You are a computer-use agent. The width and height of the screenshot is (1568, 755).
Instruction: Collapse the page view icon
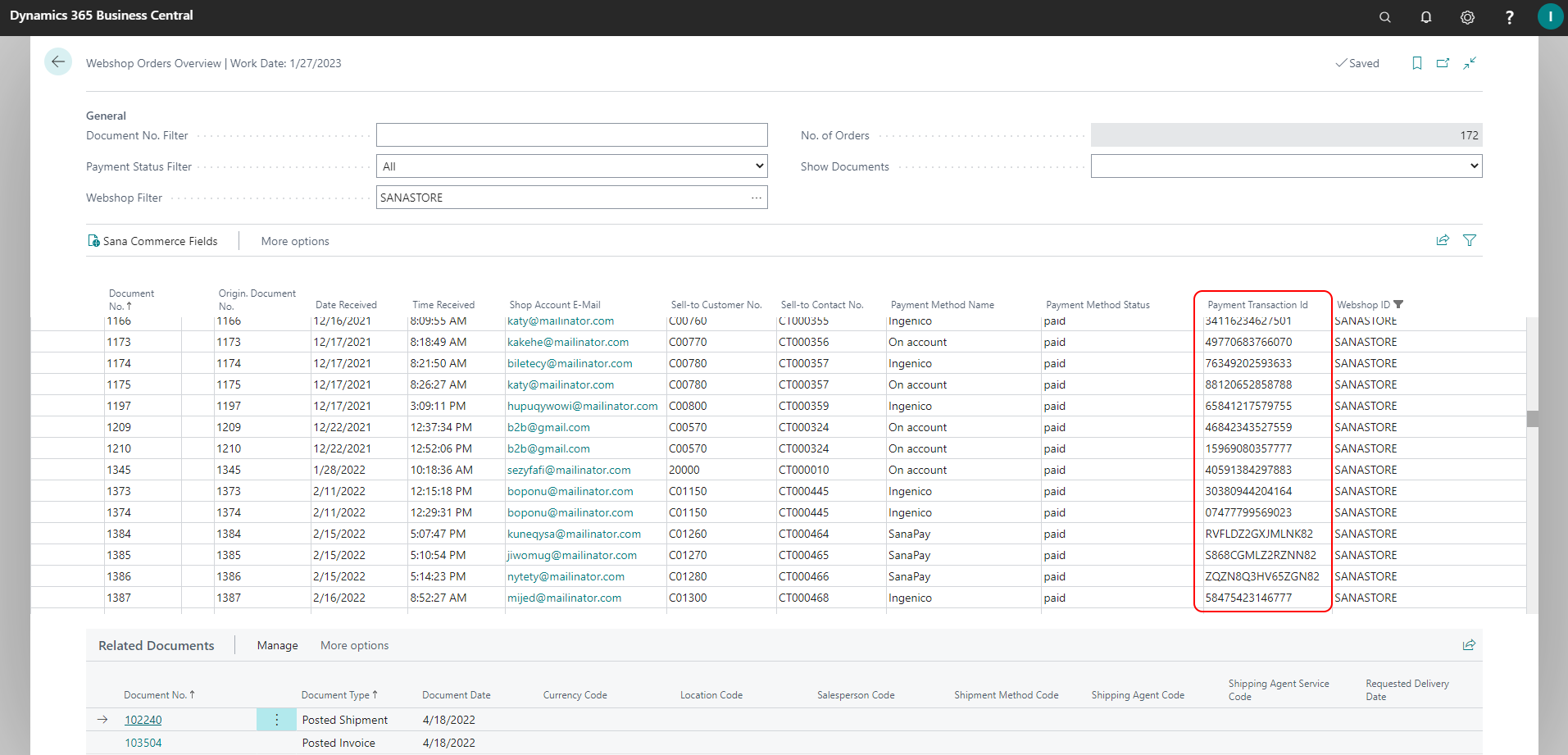1470,63
